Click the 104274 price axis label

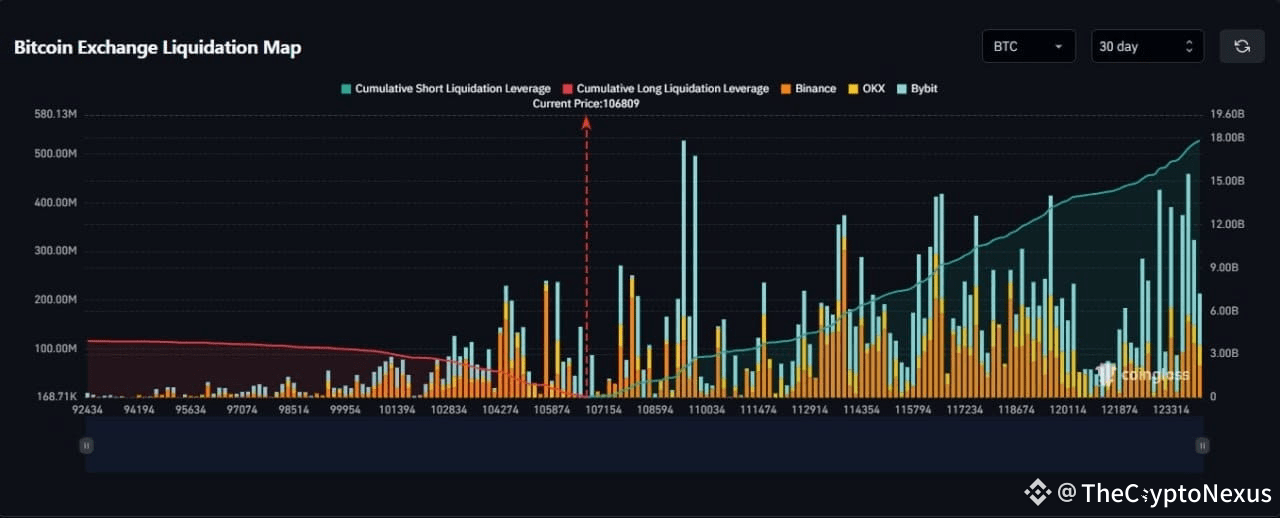[x=500, y=410]
